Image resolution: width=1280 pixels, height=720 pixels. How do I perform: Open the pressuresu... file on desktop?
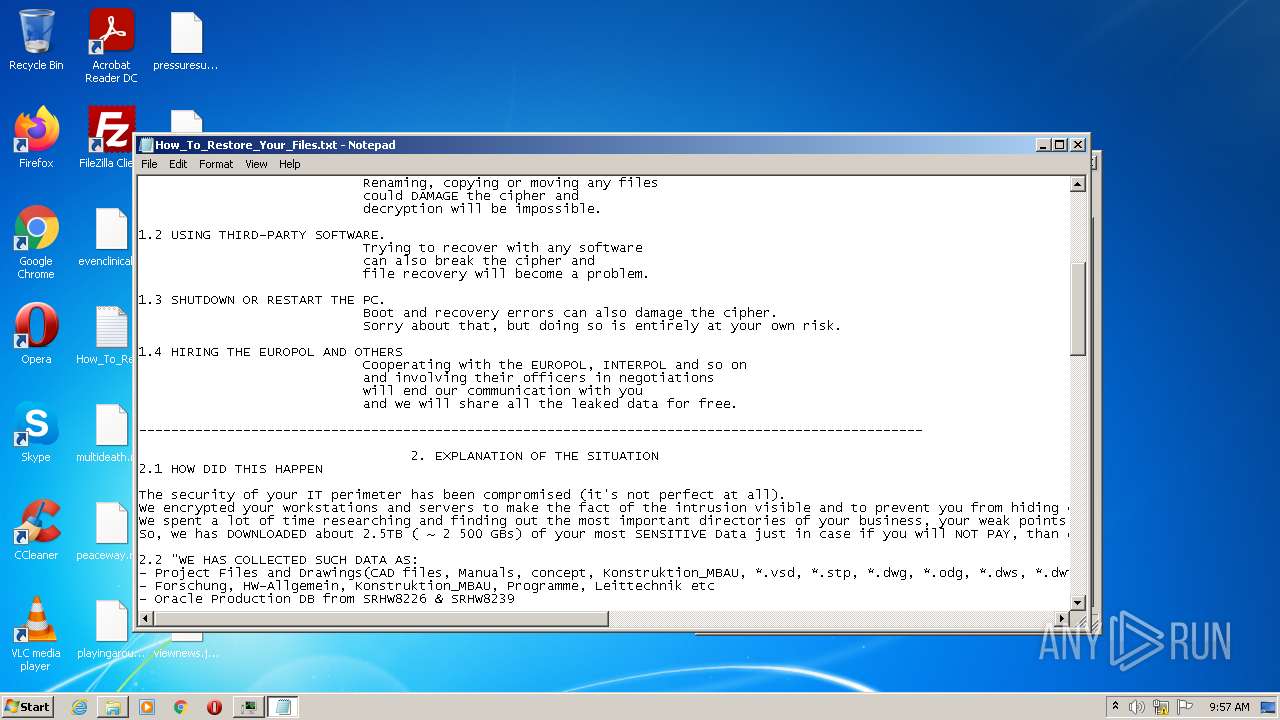tap(186, 41)
